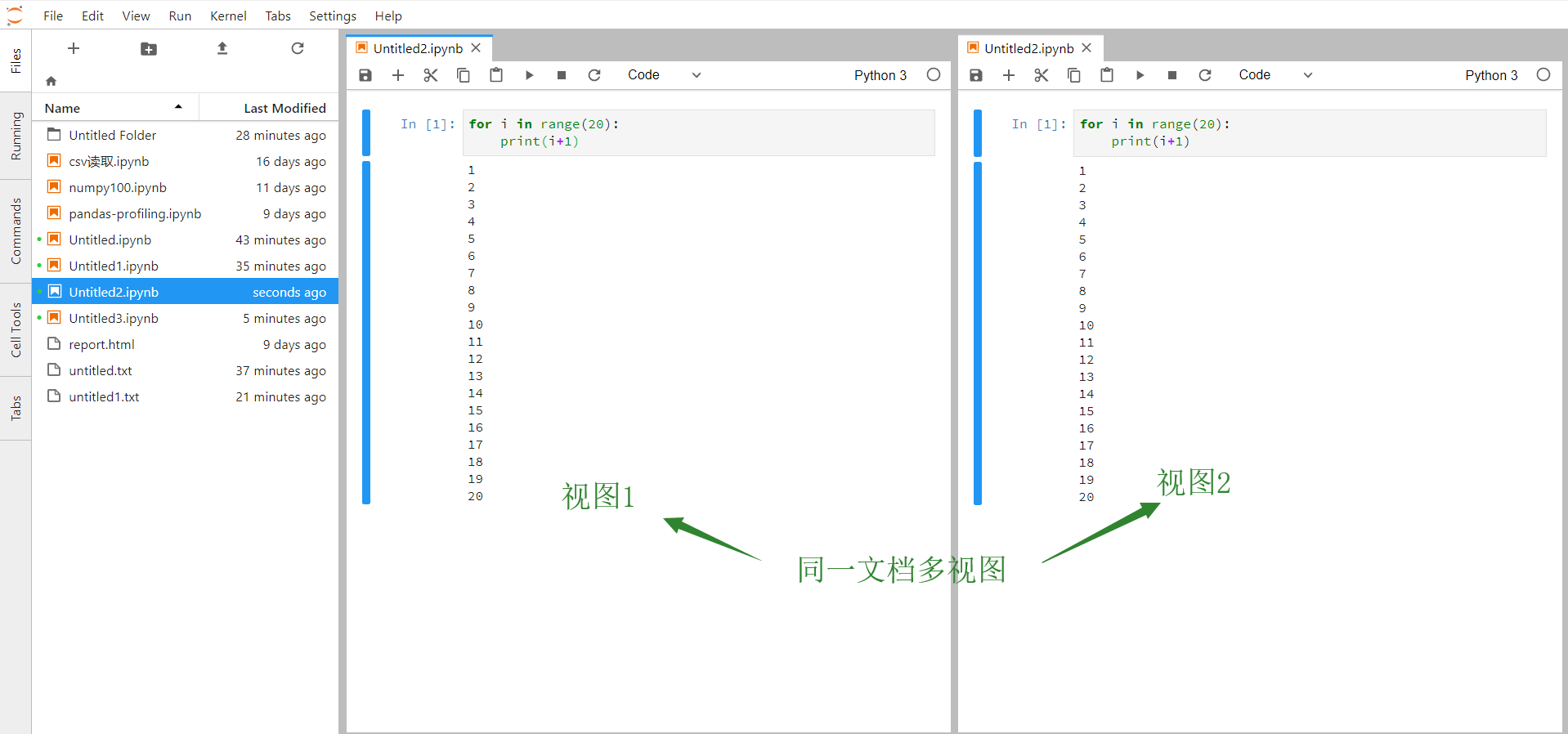Run the selected cell in right notebook
Image resolution: width=1568 pixels, height=734 pixels.
coord(1140,75)
